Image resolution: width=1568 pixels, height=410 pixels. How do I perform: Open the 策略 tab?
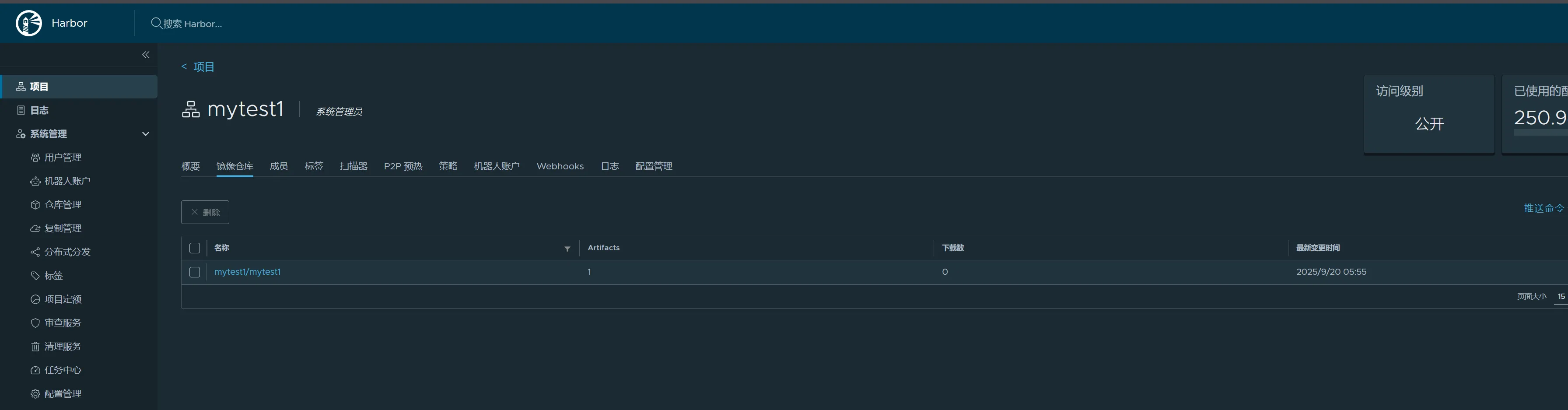pyautogui.click(x=448, y=166)
